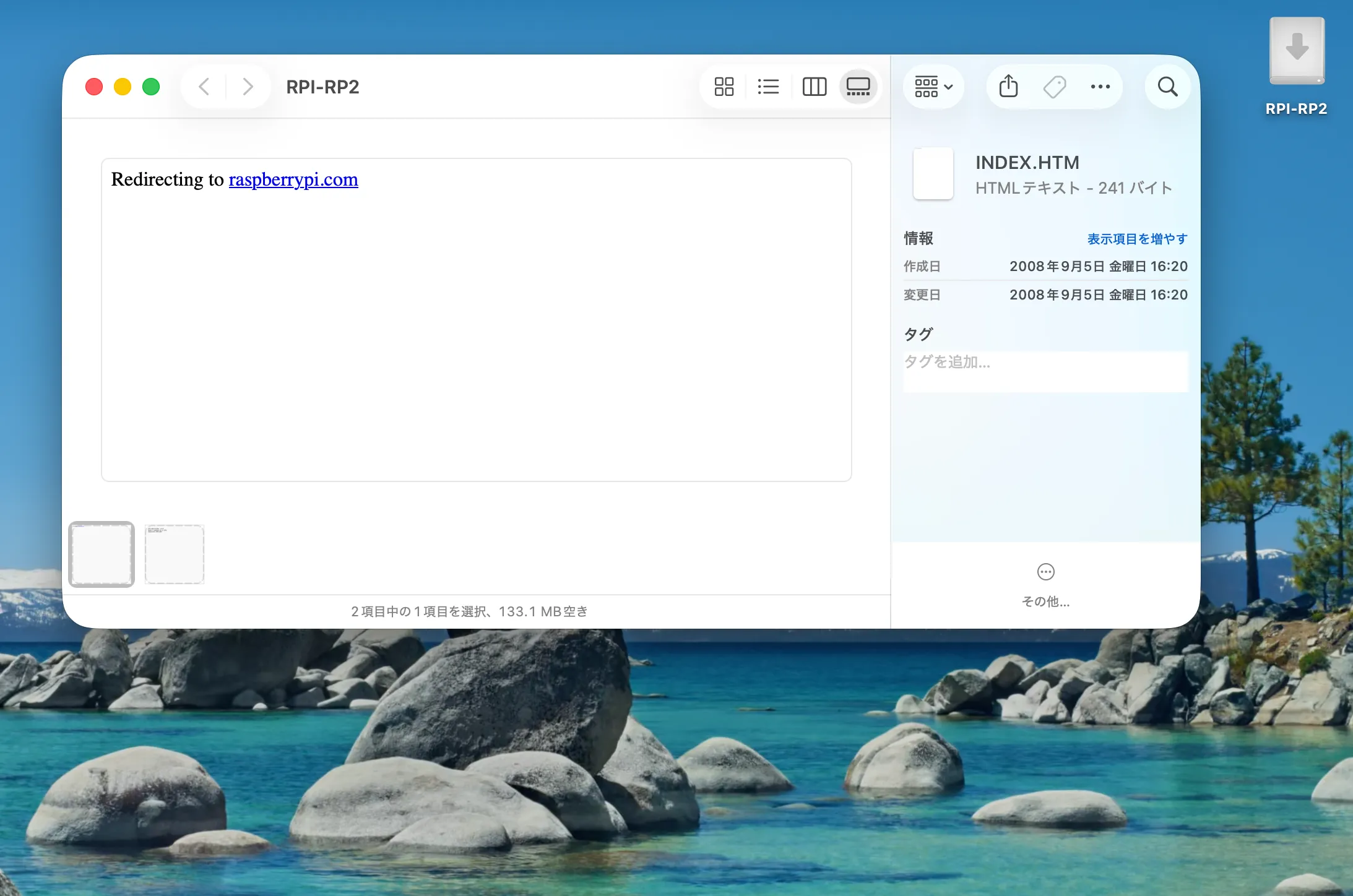Navigate forward with right chevron
The width and height of the screenshot is (1353, 896).
point(248,87)
